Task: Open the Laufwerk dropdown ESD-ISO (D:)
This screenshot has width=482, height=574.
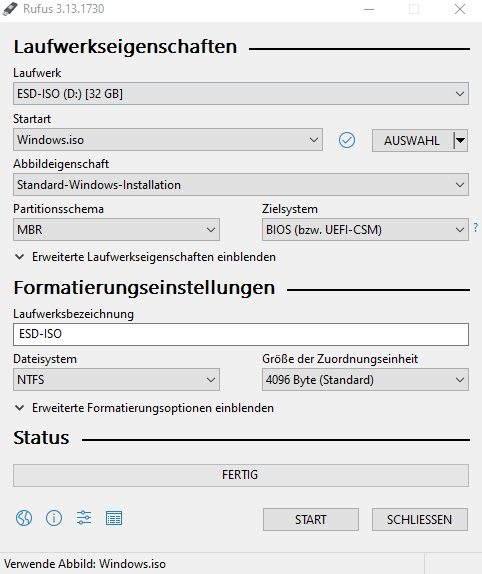Action: coord(241,94)
